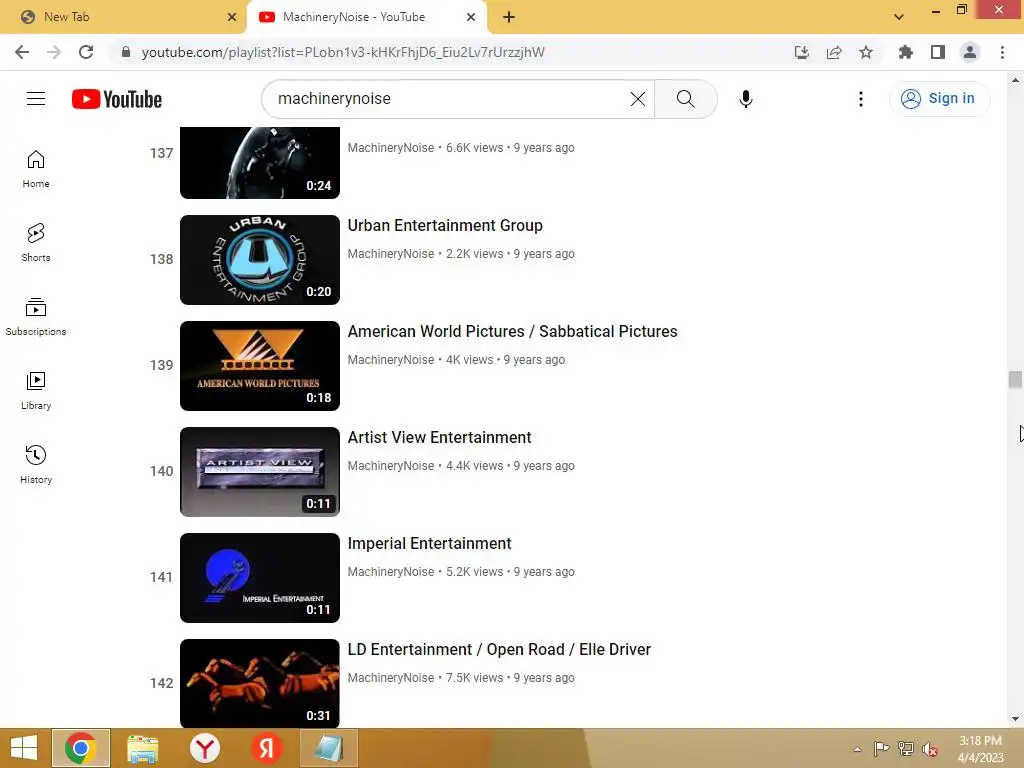Click the magnifier search button
Viewport: 1024px width, 768px height.
[685, 99]
